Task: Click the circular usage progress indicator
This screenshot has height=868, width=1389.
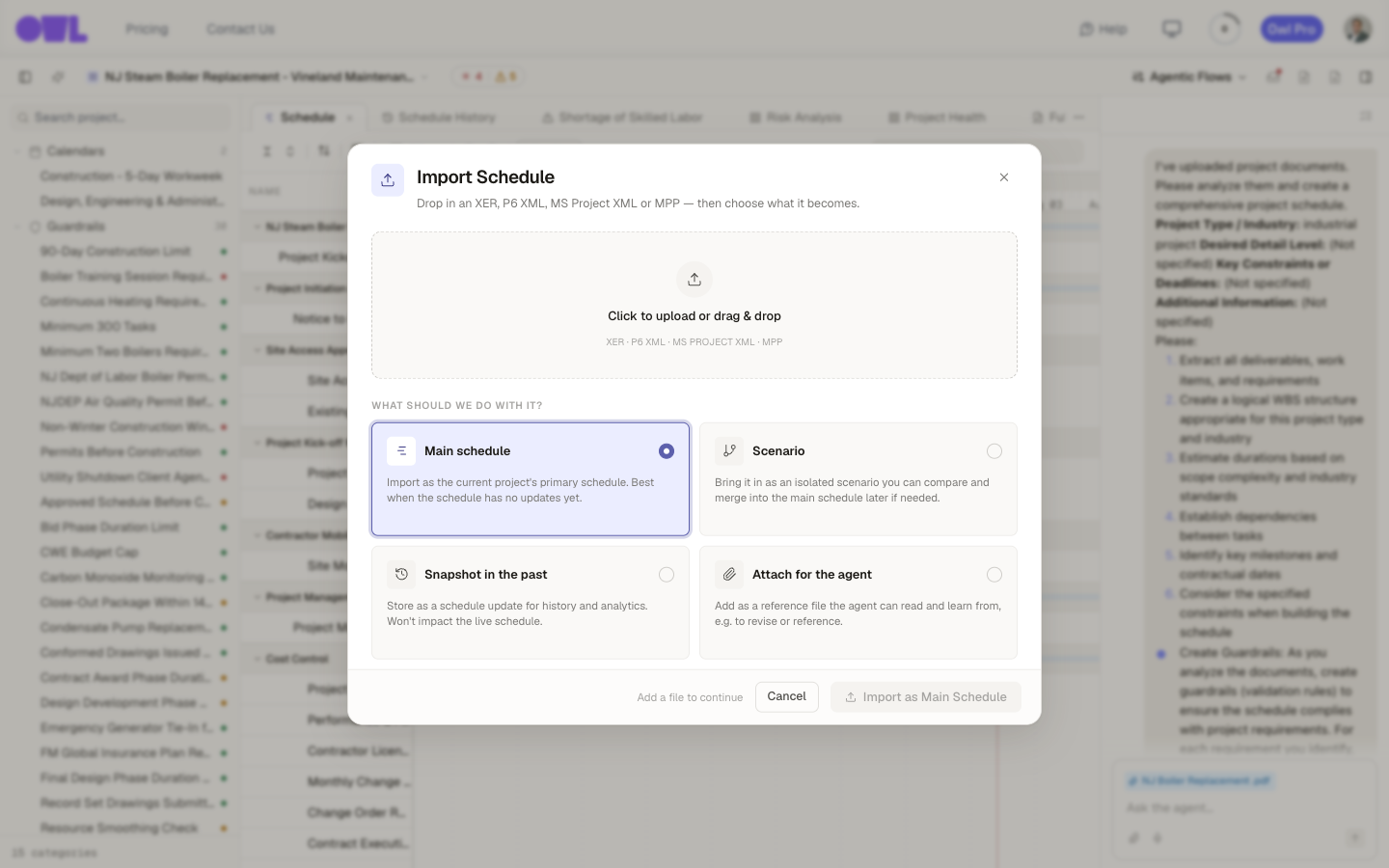Action: point(1225,29)
